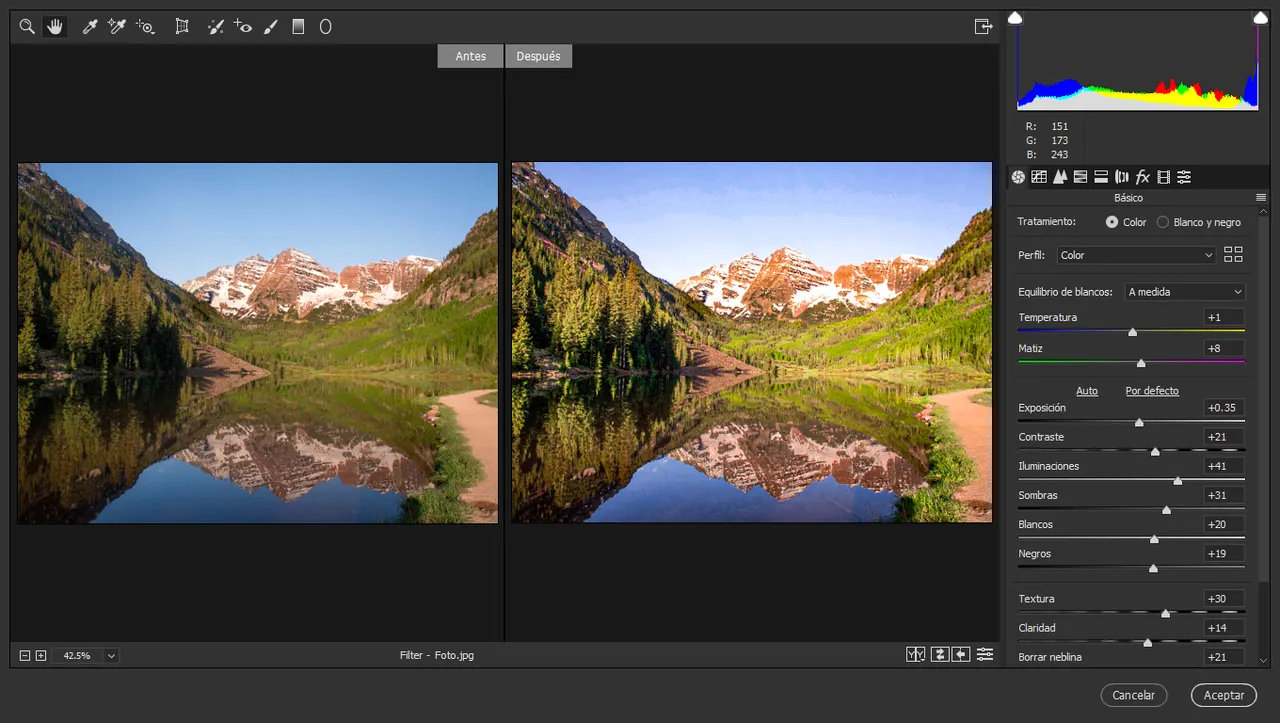Image resolution: width=1280 pixels, height=723 pixels.
Task: Click the Borrar neblina value field
Action: coord(1224,657)
